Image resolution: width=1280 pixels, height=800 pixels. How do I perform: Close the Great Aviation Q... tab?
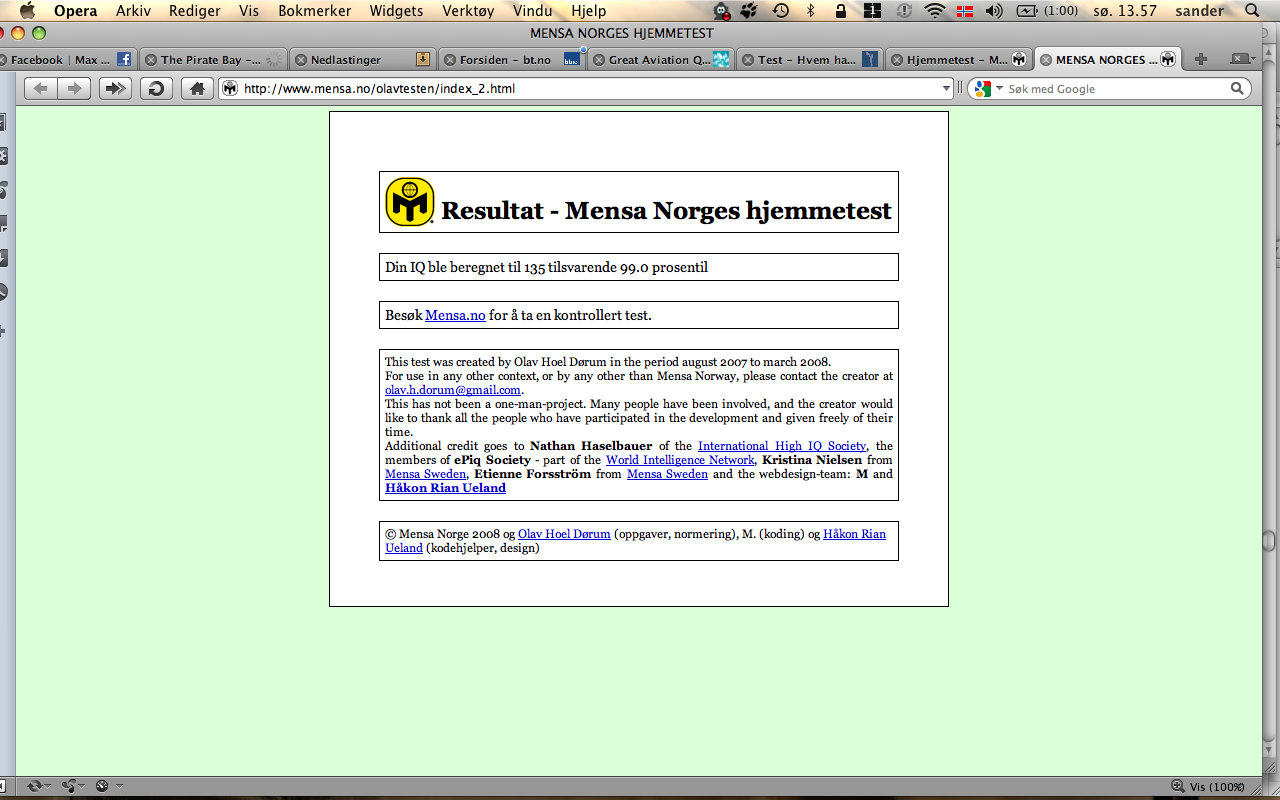pos(599,60)
